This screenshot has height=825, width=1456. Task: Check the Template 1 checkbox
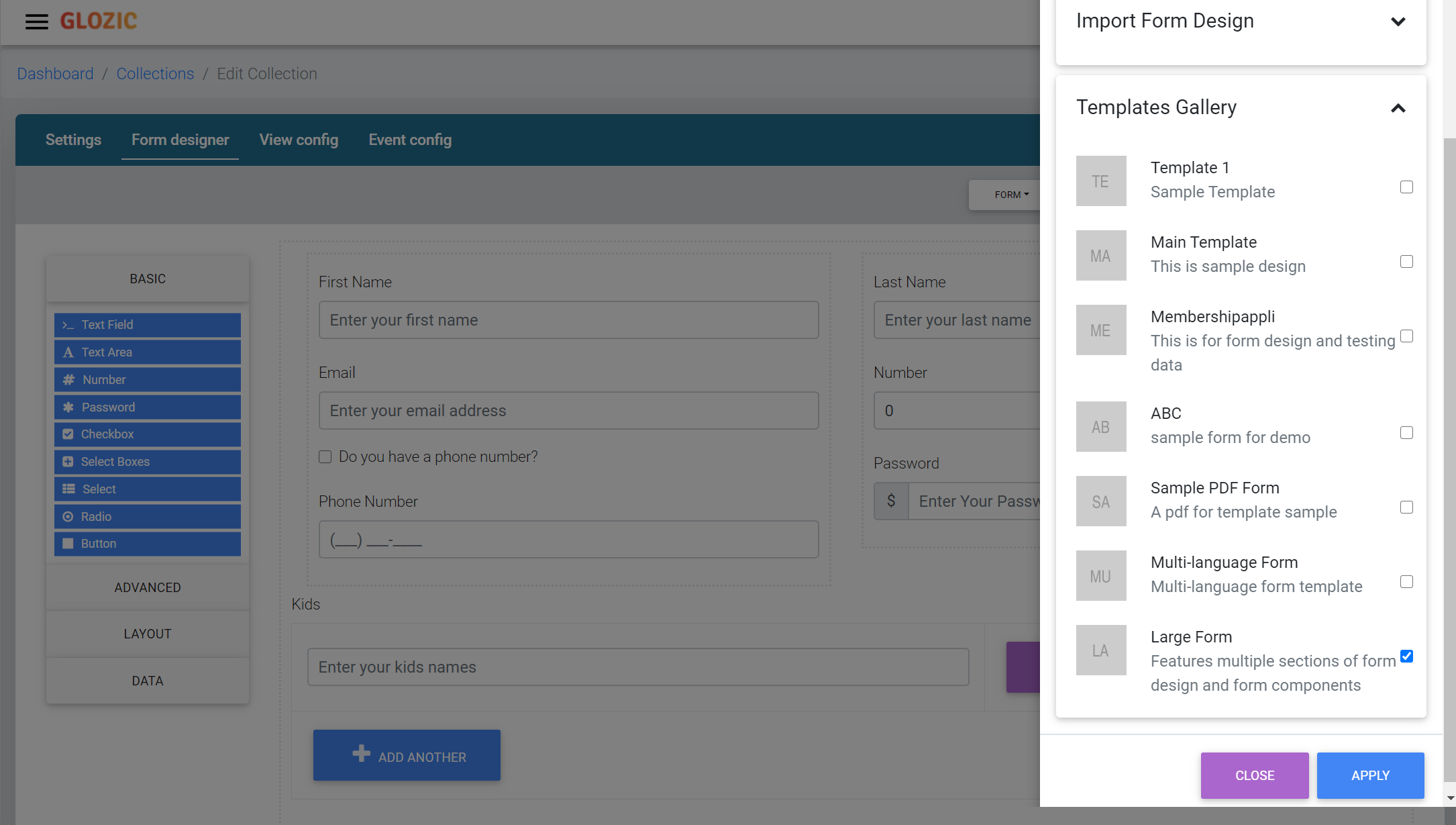click(1406, 187)
